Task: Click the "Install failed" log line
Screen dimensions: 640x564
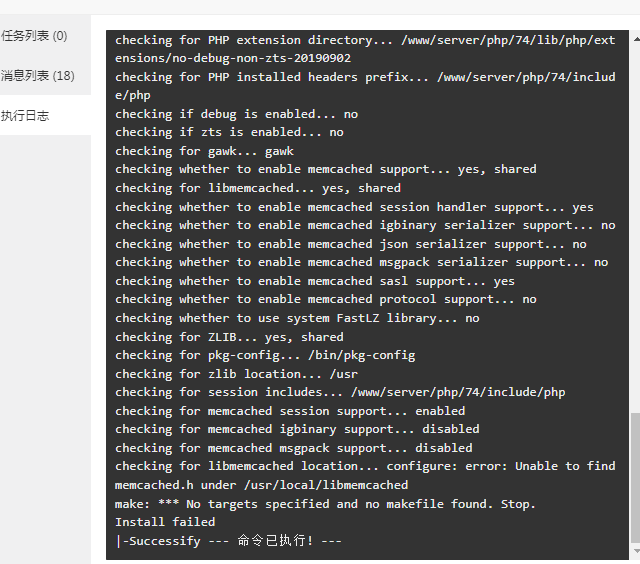Action: (165, 522)
